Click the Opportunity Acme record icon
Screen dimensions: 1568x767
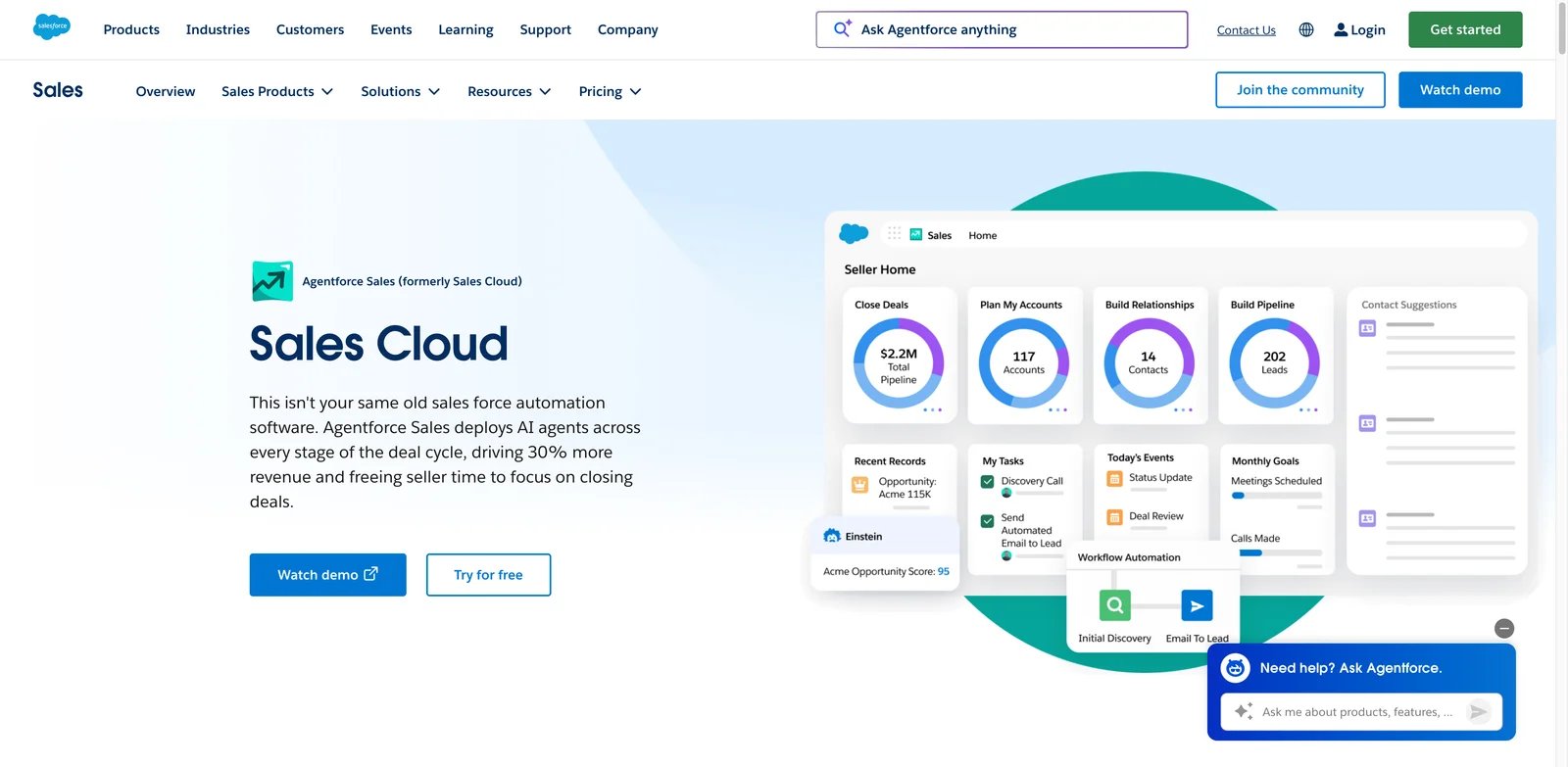pos(859,485)
